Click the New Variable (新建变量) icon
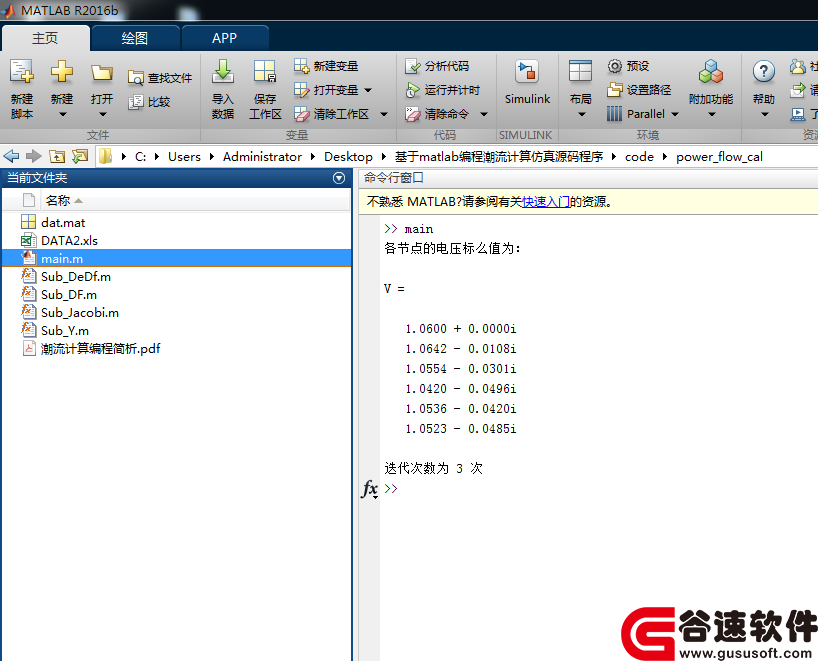The height and width of the screenshot is (661, 818). pyautogui.click(x=302, y=66)
